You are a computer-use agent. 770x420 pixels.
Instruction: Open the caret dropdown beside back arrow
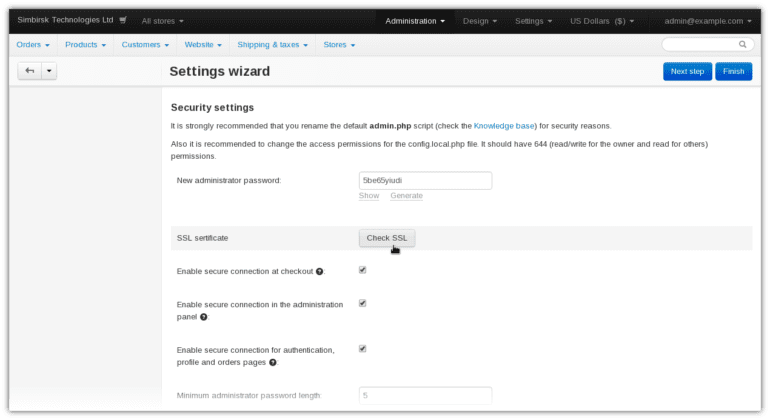(x=49, y=71)
